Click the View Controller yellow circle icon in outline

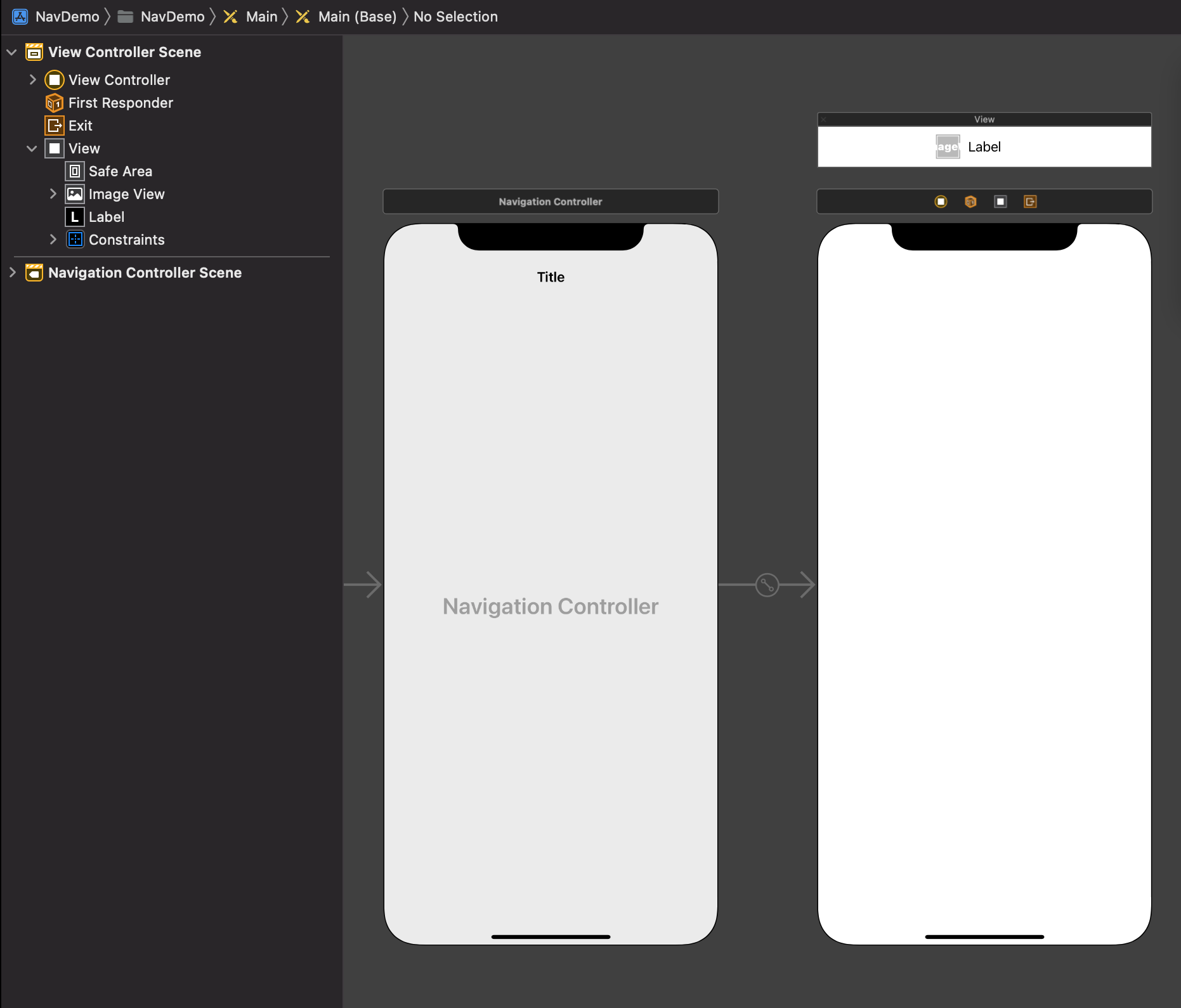[55, 80]
